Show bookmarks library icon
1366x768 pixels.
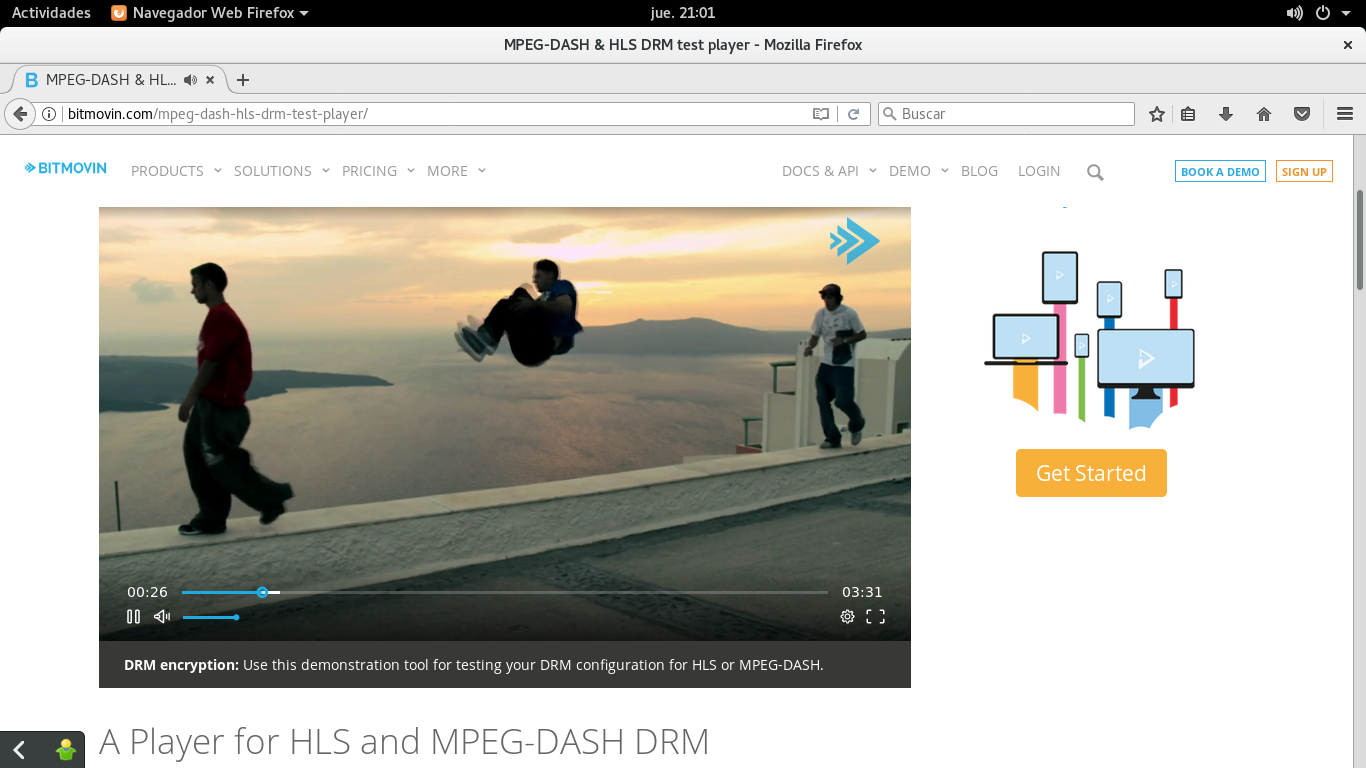point(1188,114)
